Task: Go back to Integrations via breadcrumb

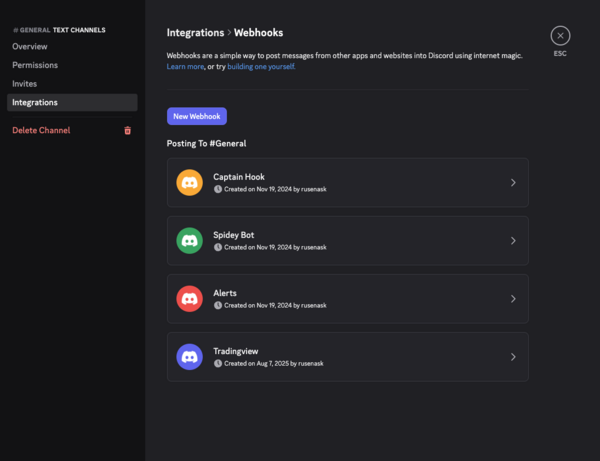Action: point(195,33)
